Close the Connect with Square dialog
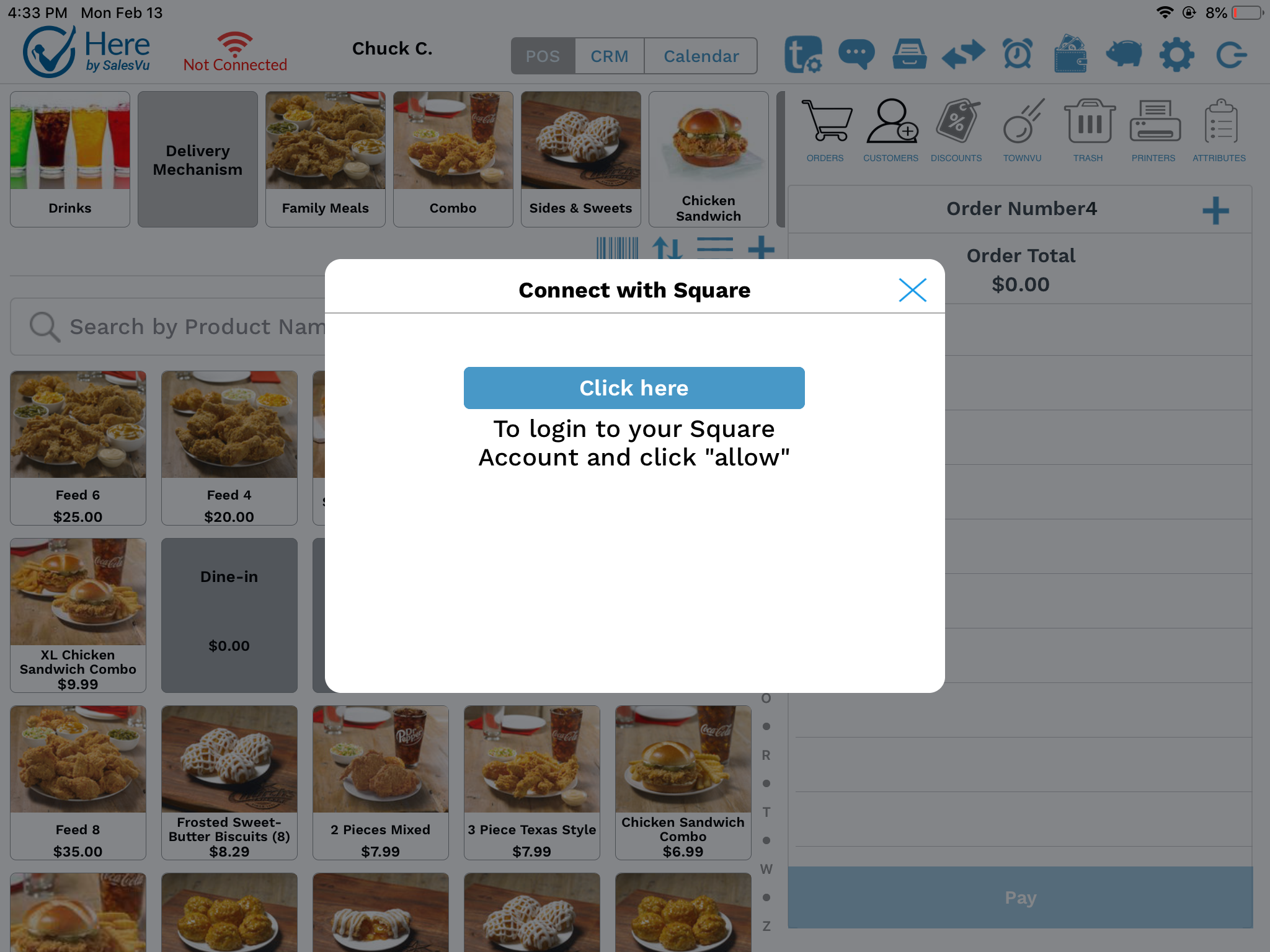Image resolution: width=1270 pixels, height=952 pixels. (x=912, y=290)
